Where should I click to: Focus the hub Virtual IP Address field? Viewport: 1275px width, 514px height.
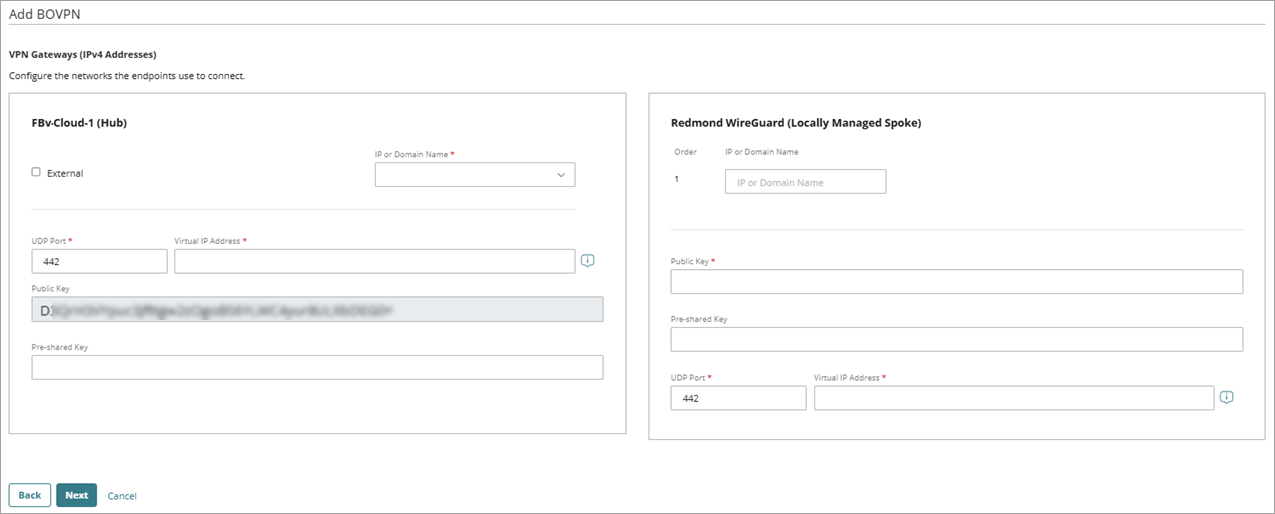[375, 261]
